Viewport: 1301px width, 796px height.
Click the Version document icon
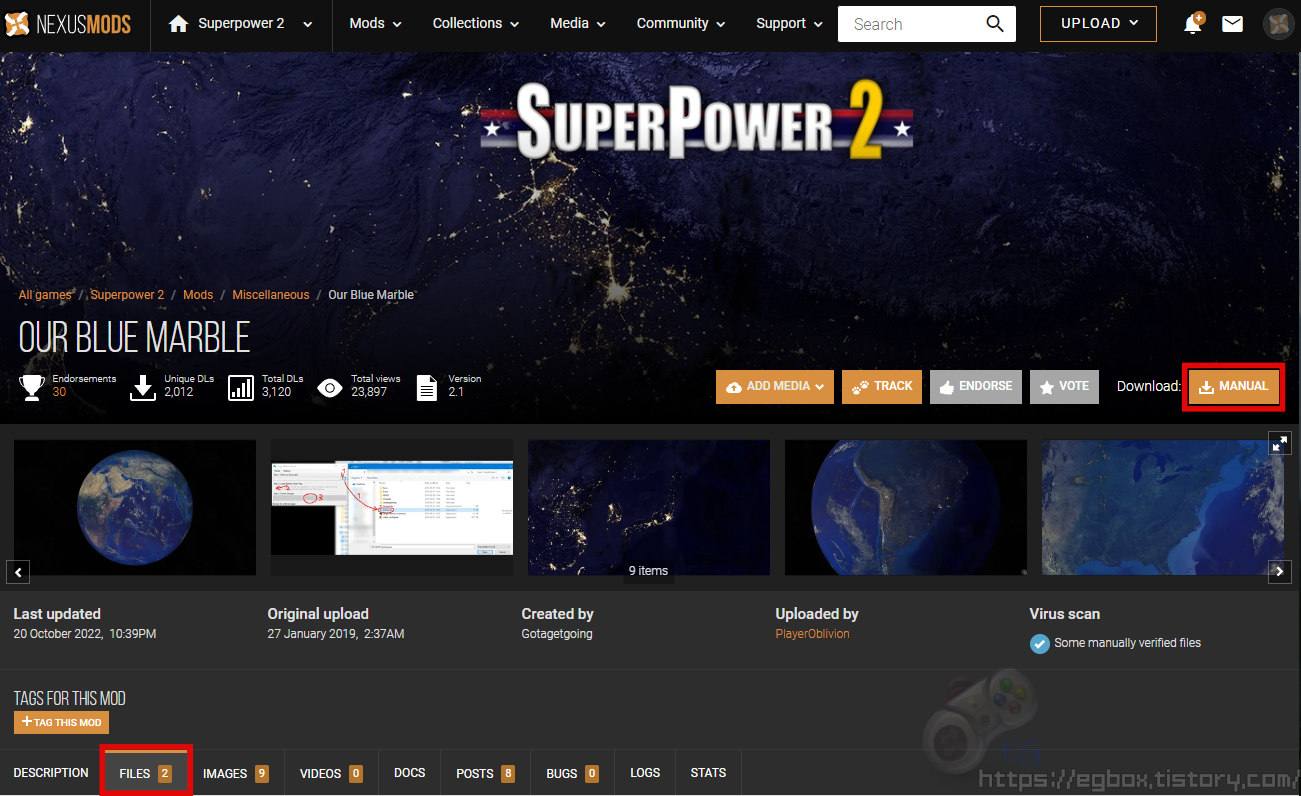click(427, 388)
